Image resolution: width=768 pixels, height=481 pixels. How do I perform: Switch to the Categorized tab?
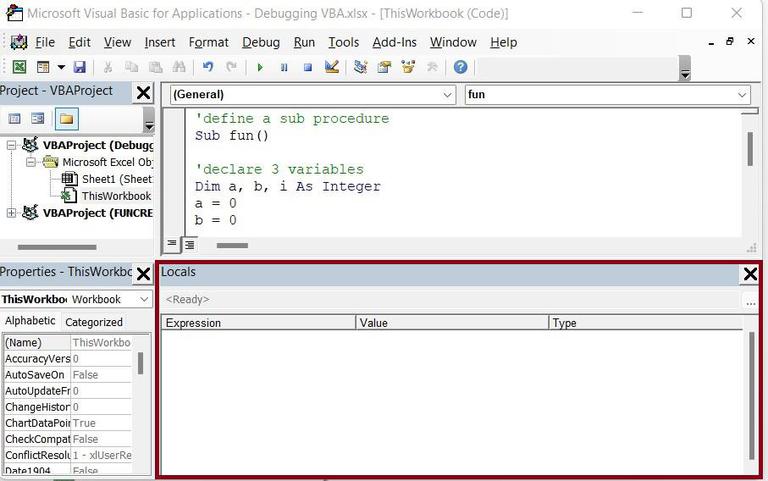pyautogui.click(x=94, y=322)
